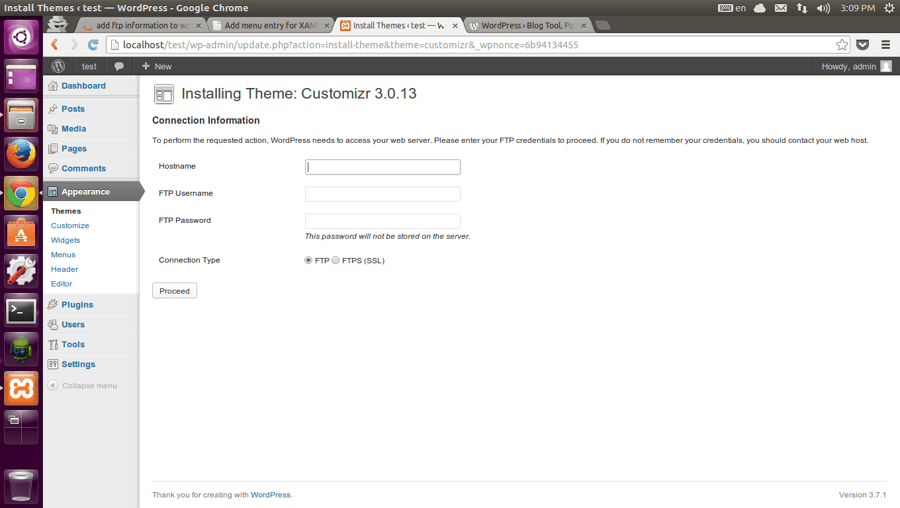The image size is (900, 508).
Task: Open the XAMPP icon in the dock
Action: tap(21, 389)
